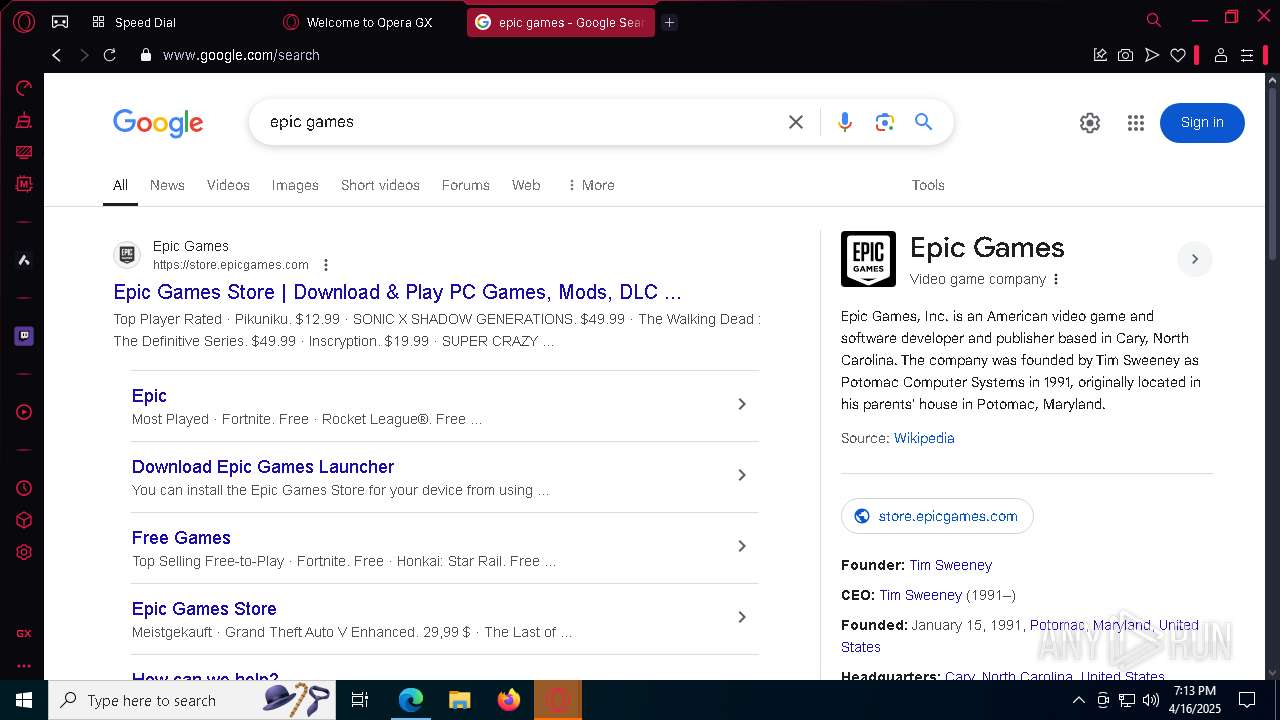
Task: Open the Windows Start menu
Action: 24,700
